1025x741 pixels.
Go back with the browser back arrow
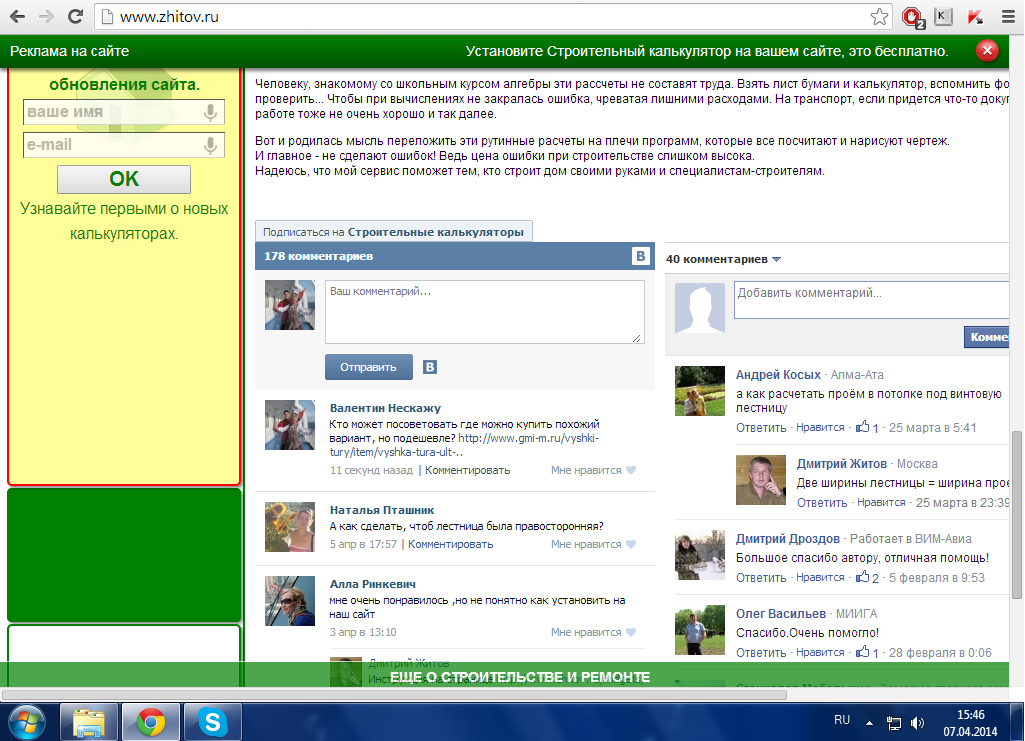18,16
